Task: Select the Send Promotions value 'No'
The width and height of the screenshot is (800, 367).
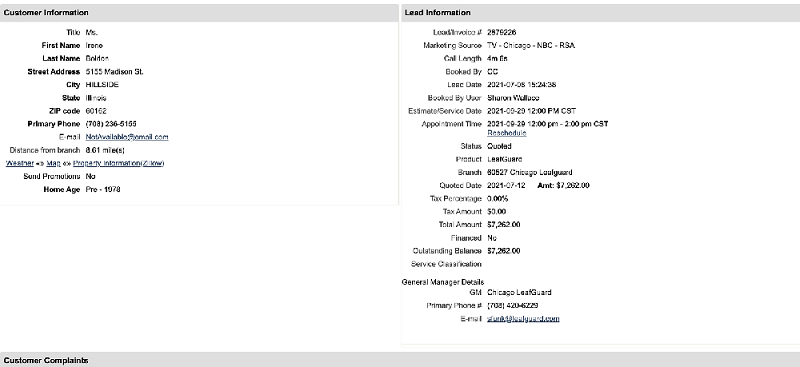Action: [90, 176]
